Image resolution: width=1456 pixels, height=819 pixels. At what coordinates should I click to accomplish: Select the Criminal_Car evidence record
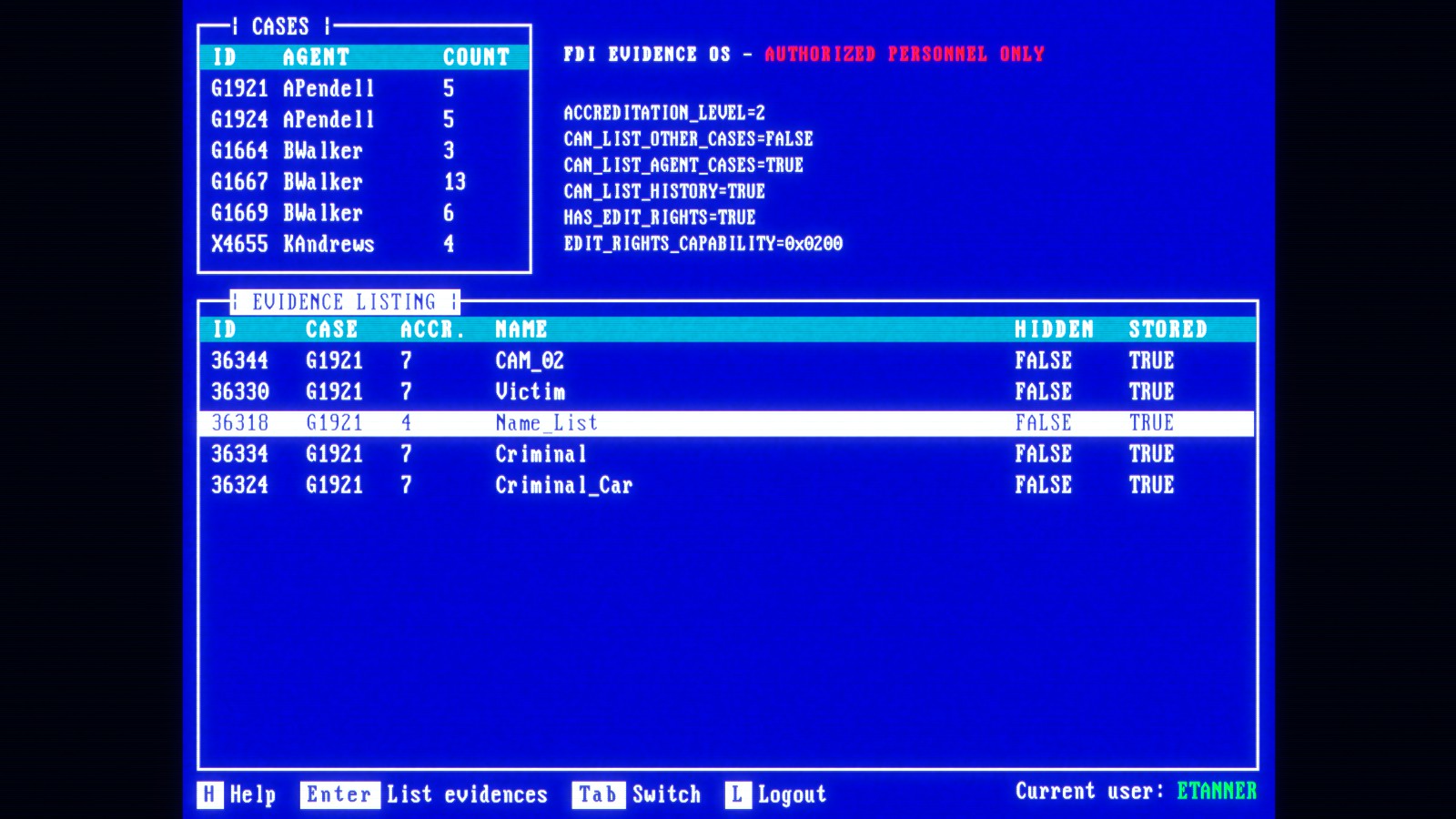click(564, 485)
